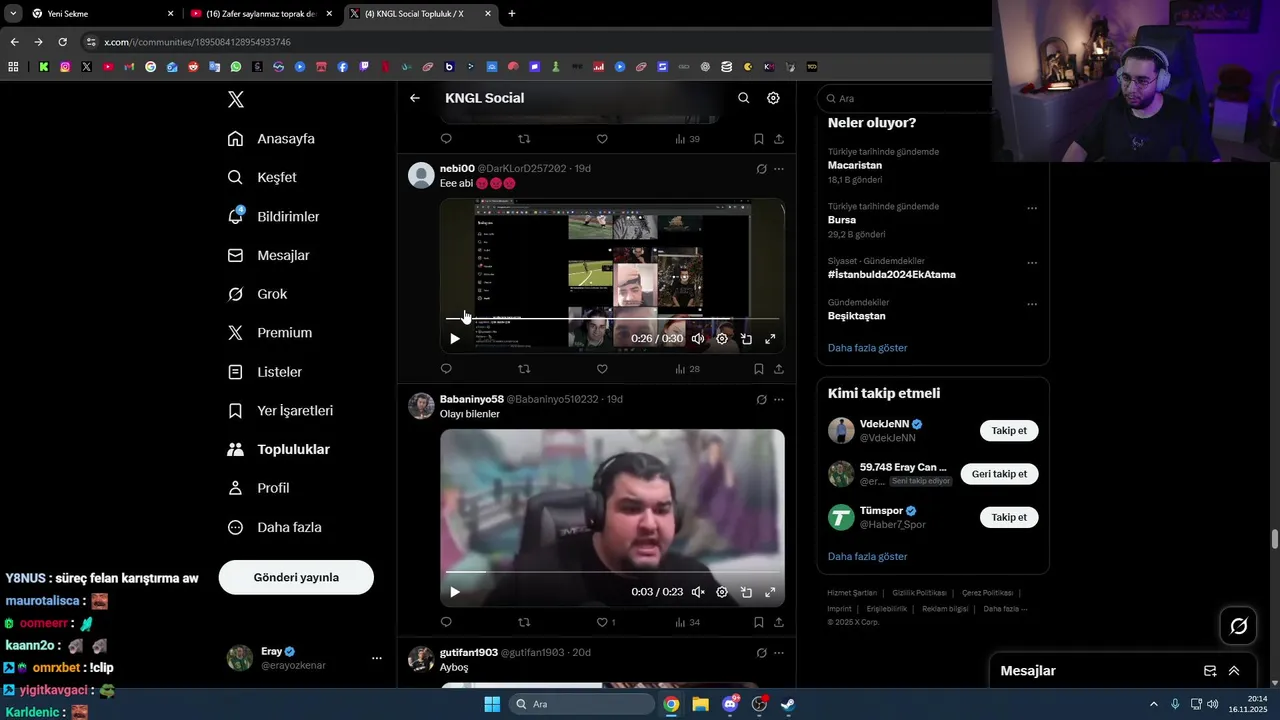Open Eray account switcher menu

tap(304, 658)
